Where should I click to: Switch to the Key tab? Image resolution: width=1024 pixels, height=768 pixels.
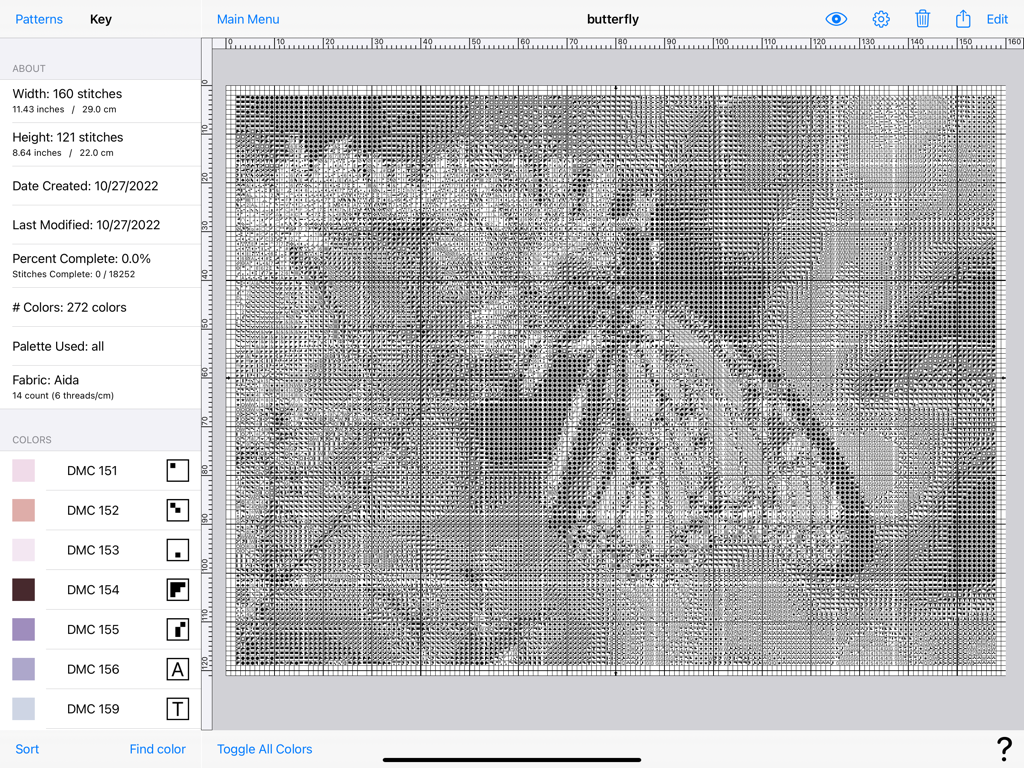(100, 18)
